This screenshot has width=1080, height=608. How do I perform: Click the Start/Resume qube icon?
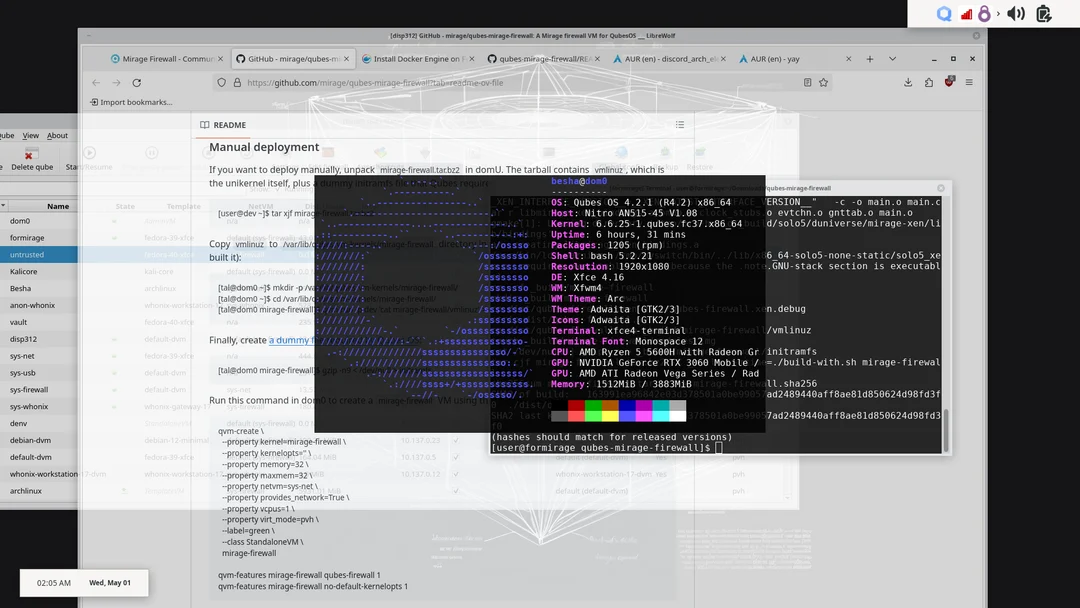[x=89, y=152]
